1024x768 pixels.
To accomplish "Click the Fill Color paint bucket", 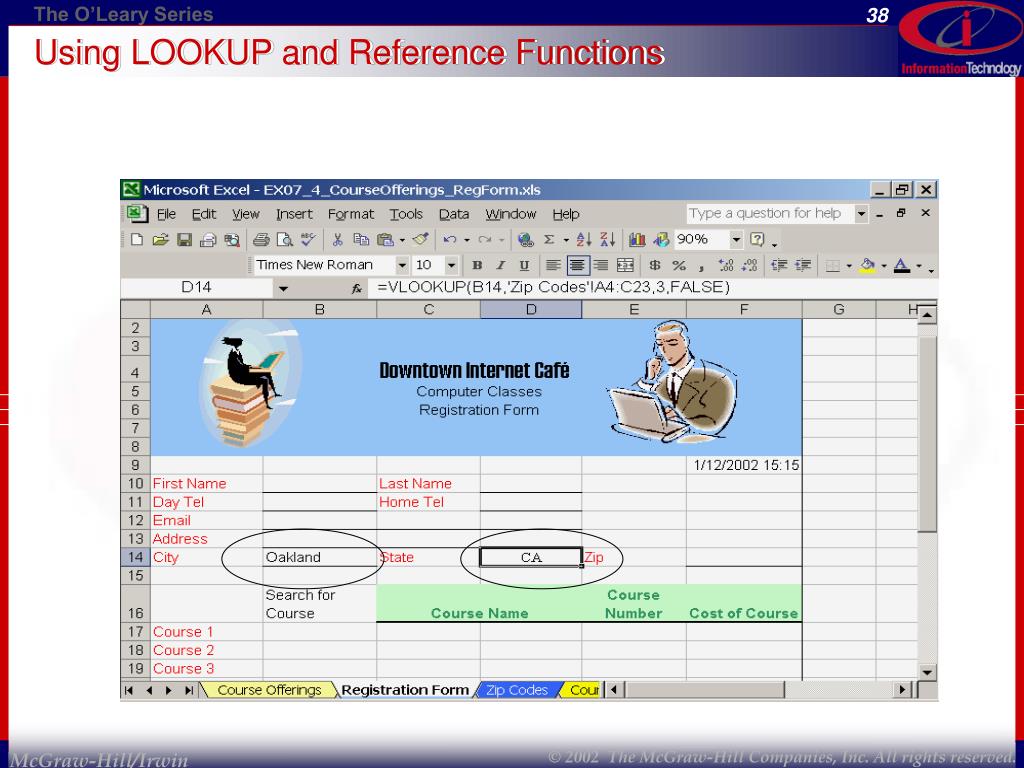I will (x=866, y=265).
